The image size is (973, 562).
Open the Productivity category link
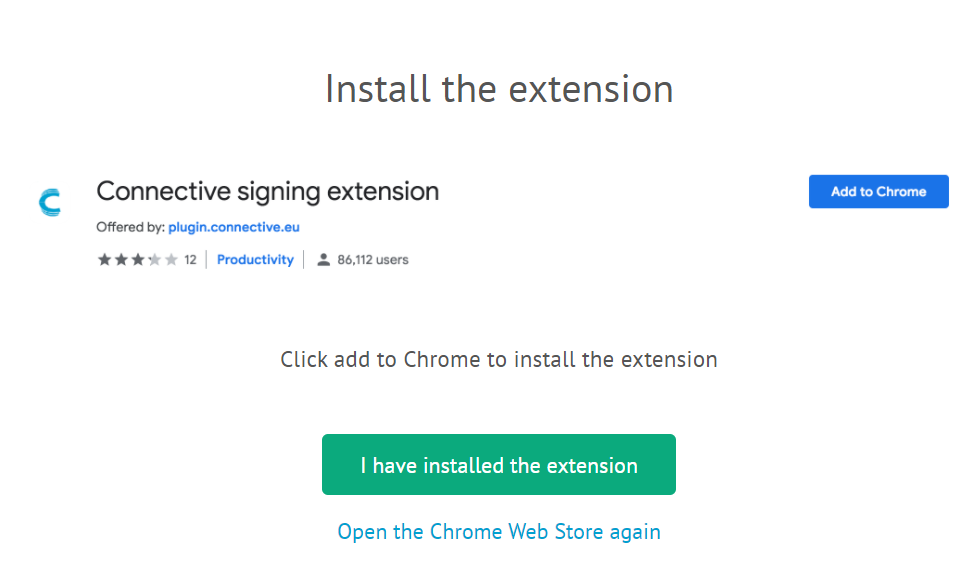(x=255, y=260)
